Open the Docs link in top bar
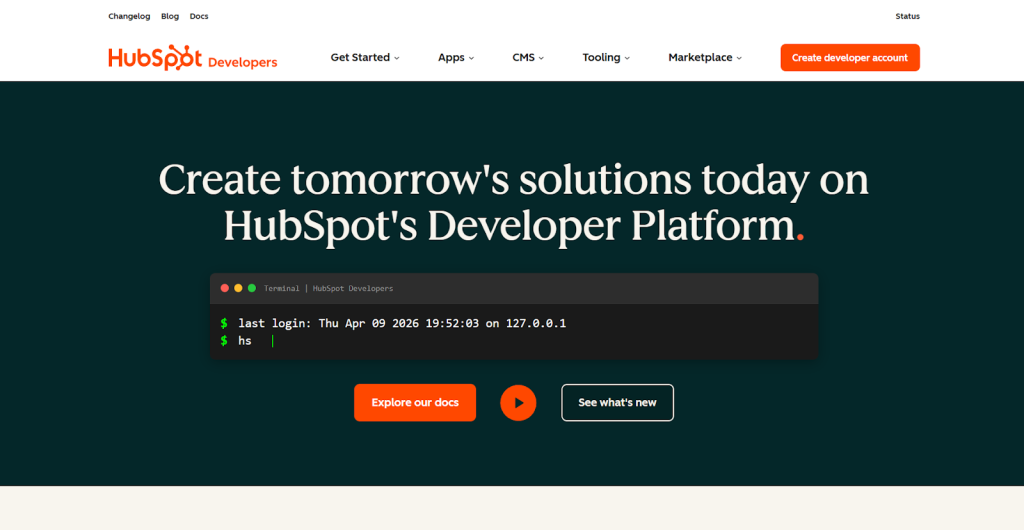Screen dimensions: 1024x530 click(199, 16)
